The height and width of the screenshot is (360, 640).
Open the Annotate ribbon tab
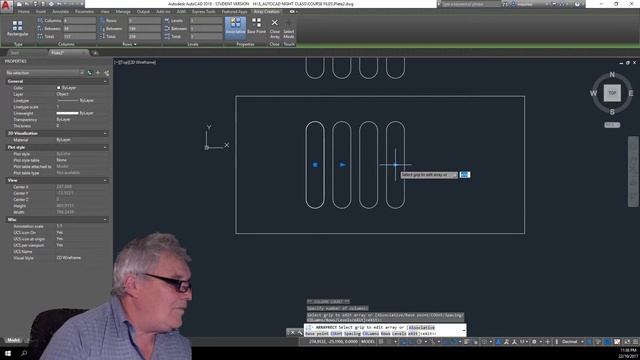pos(60,12)
